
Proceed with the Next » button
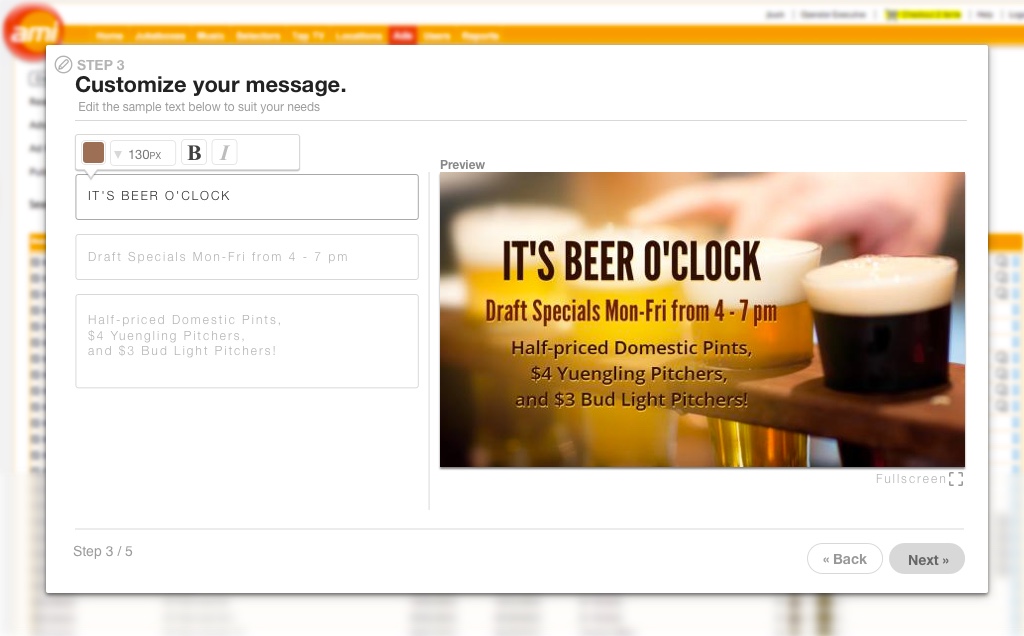[x=927, y=560]
